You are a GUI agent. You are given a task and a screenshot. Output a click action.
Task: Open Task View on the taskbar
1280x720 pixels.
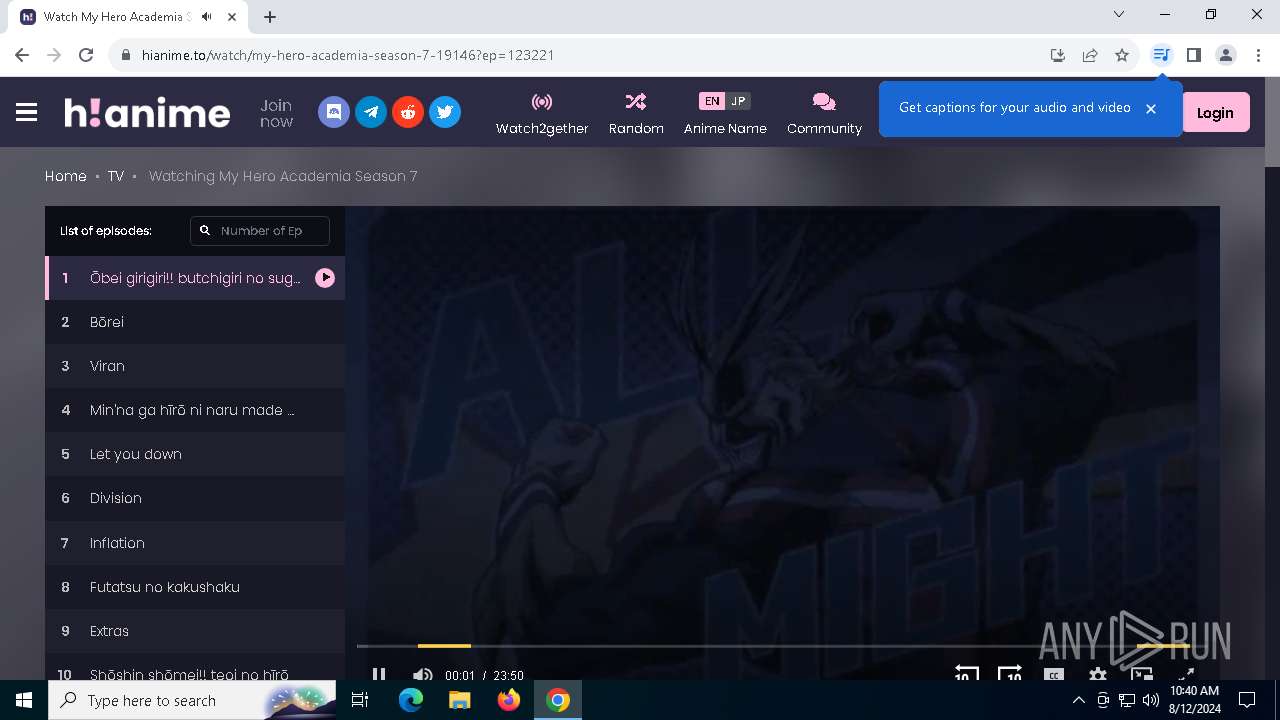click(361, 700)
